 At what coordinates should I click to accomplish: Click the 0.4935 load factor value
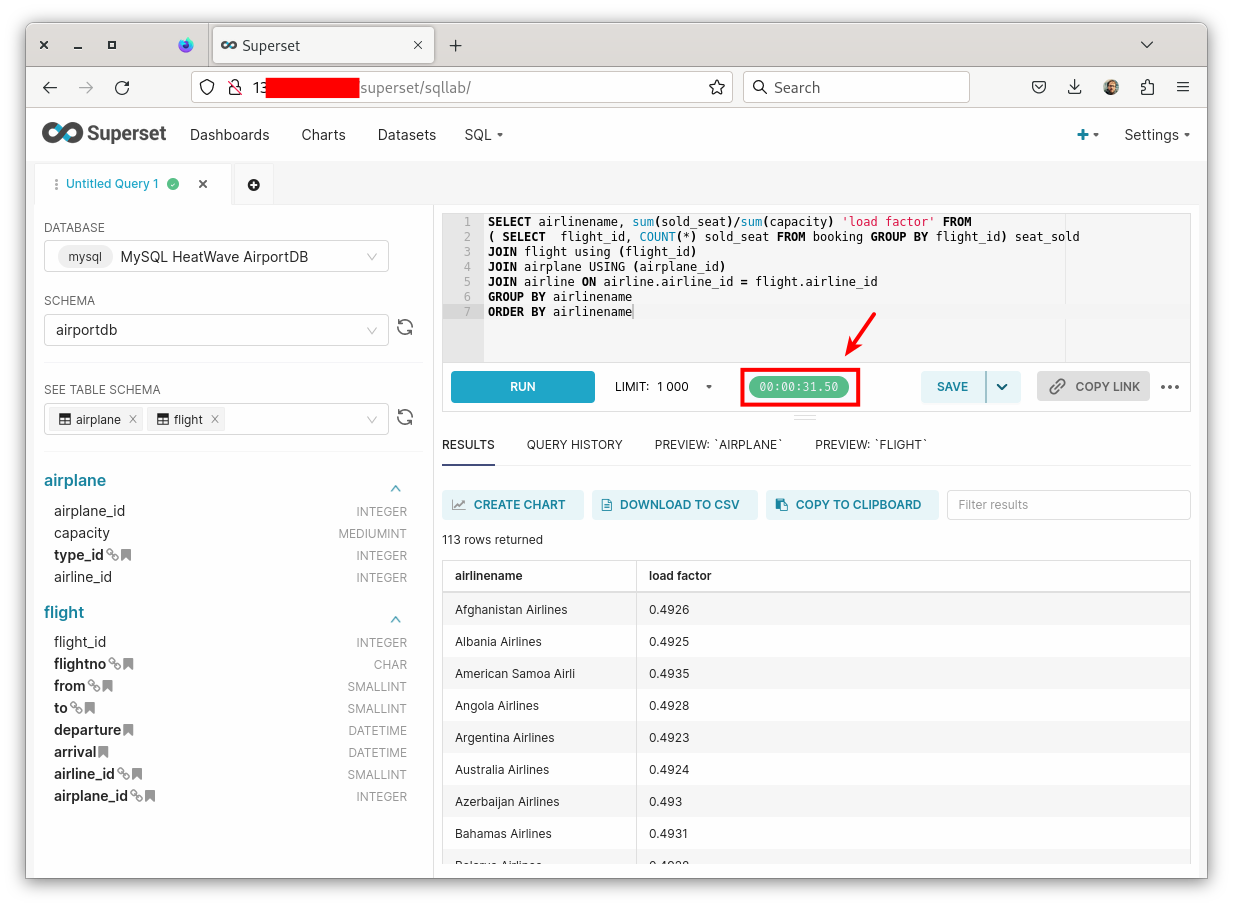[x=669, y=674]
